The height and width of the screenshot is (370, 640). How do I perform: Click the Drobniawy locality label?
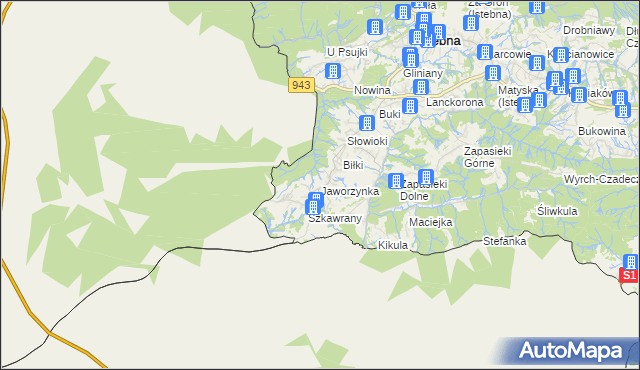pyautogui.click(x=589, y=31)
